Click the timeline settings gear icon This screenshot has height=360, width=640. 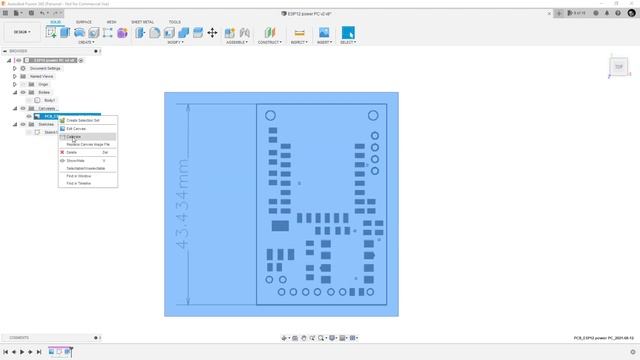(x=633, y=352)
